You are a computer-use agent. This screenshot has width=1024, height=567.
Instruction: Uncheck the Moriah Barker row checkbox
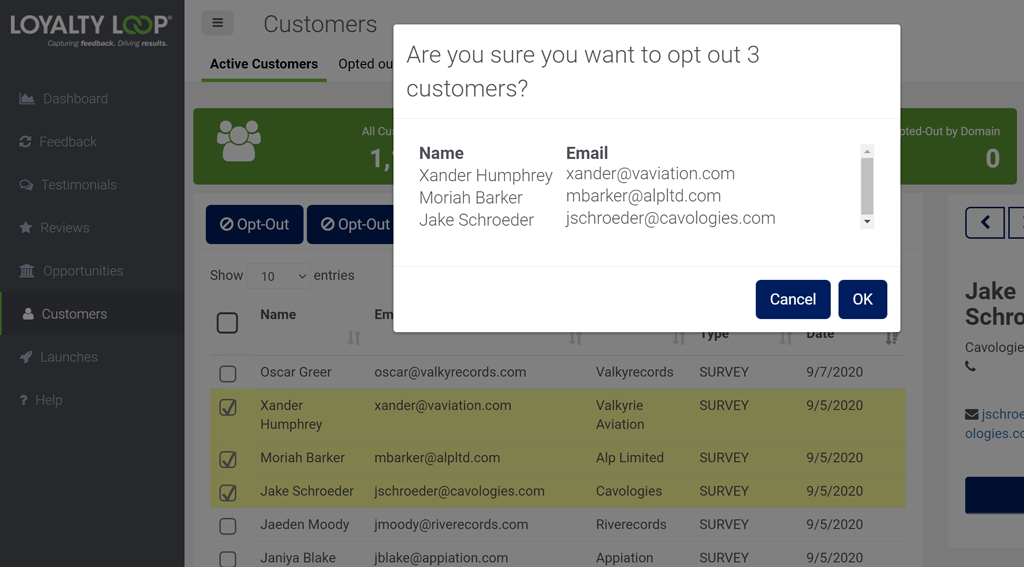pyautogui.click(x=228, y=460)
